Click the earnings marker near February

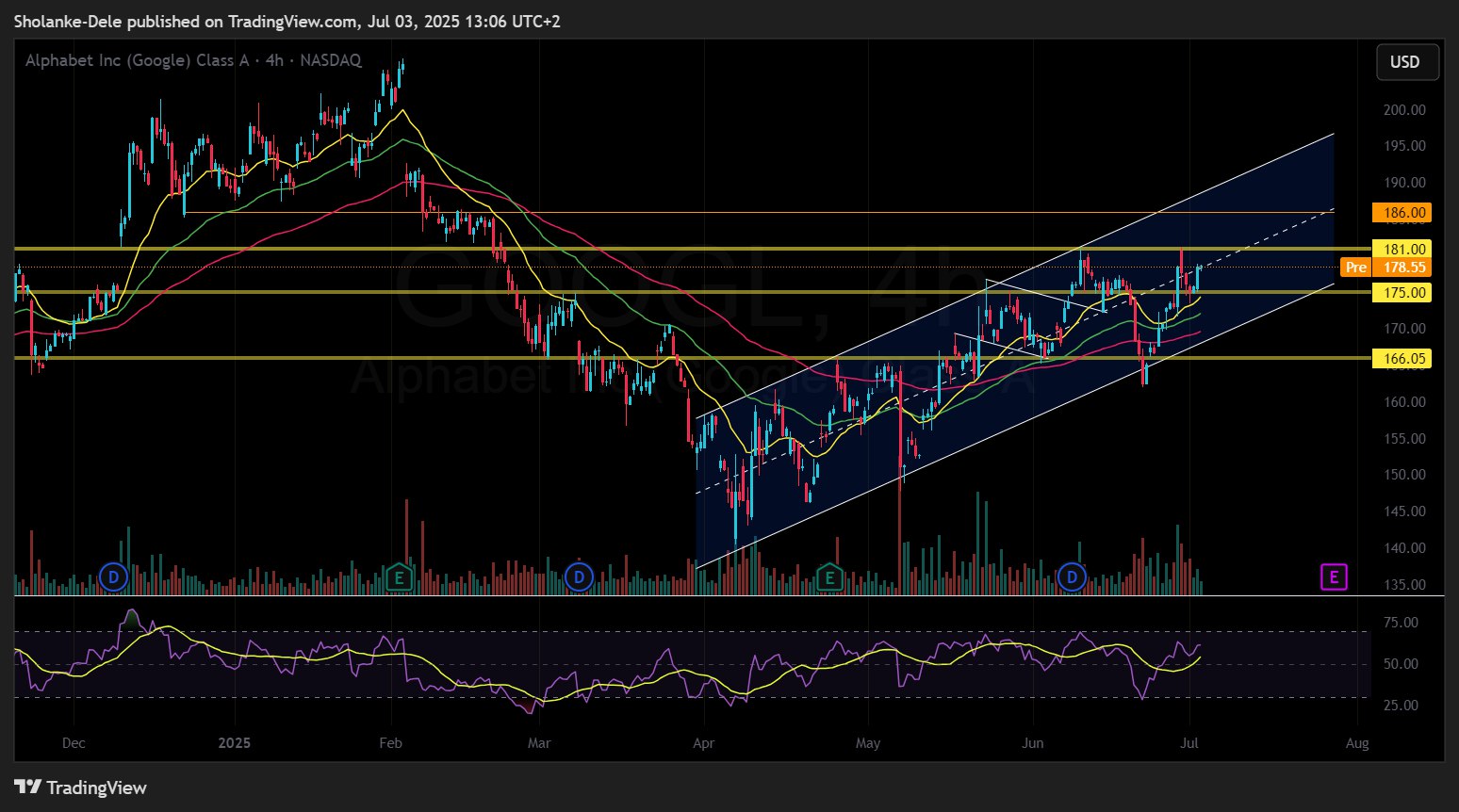399,577
